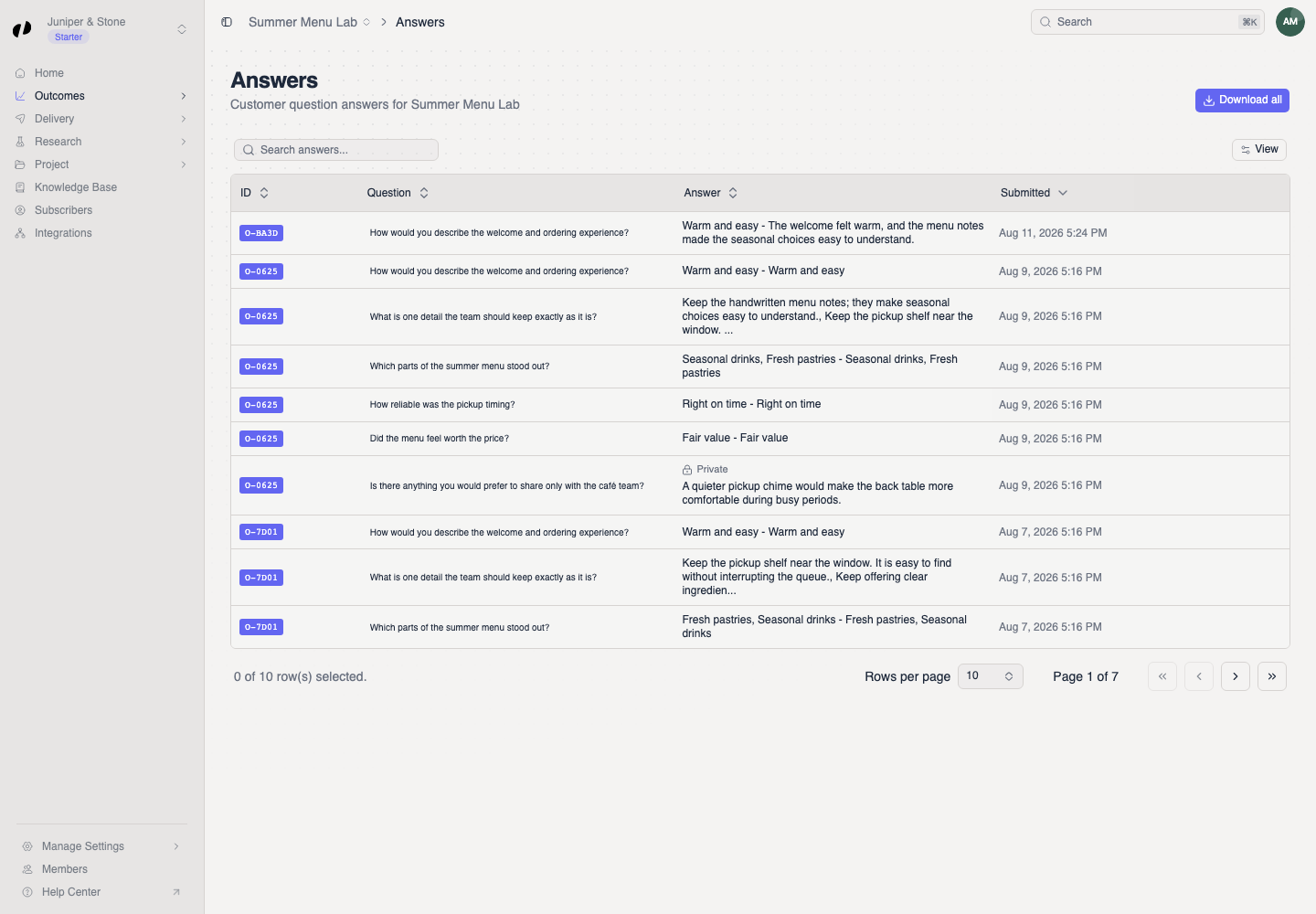Viewport: 1316px width, 914px height.
Task: Expand the Delivery submenu chevron
Action: tap(184, 119)
